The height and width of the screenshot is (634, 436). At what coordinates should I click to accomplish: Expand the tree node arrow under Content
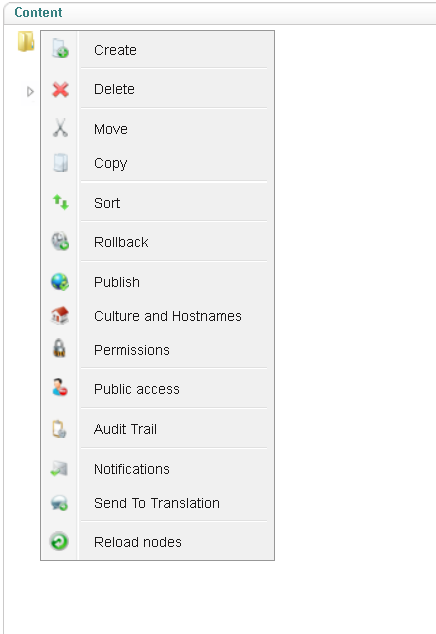pos(30,92)
